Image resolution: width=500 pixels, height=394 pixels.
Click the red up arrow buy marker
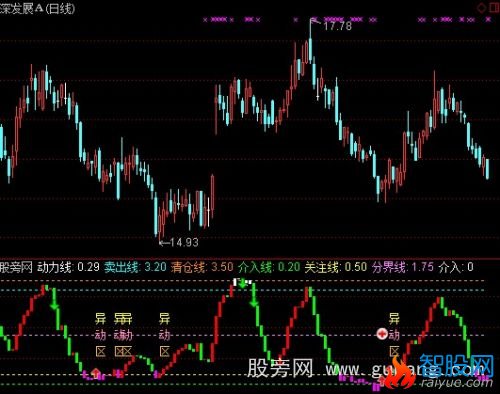tap(96, 373)
